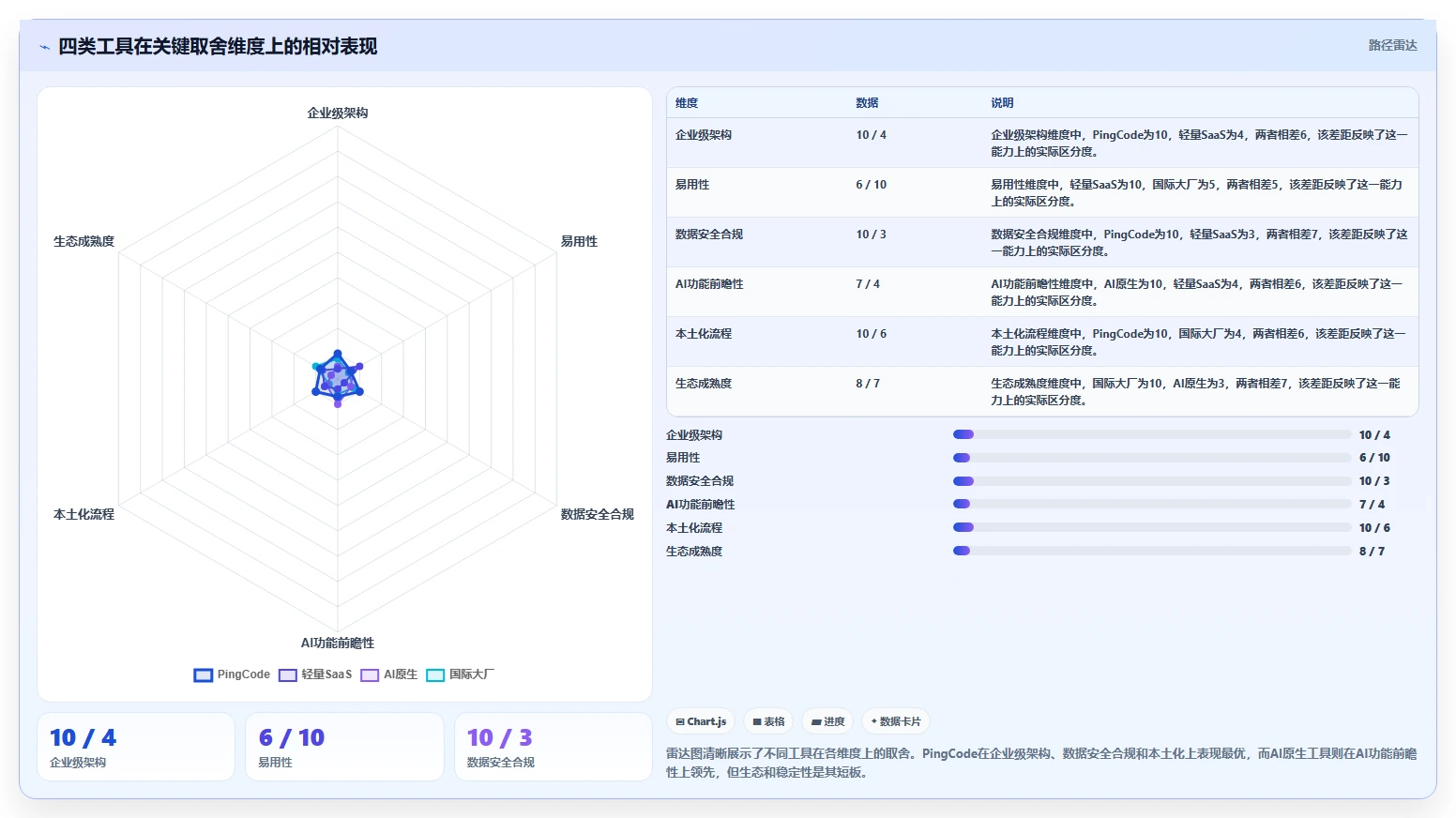Click the header icon beside the title
1456x818 pixels.
[44, 47]
